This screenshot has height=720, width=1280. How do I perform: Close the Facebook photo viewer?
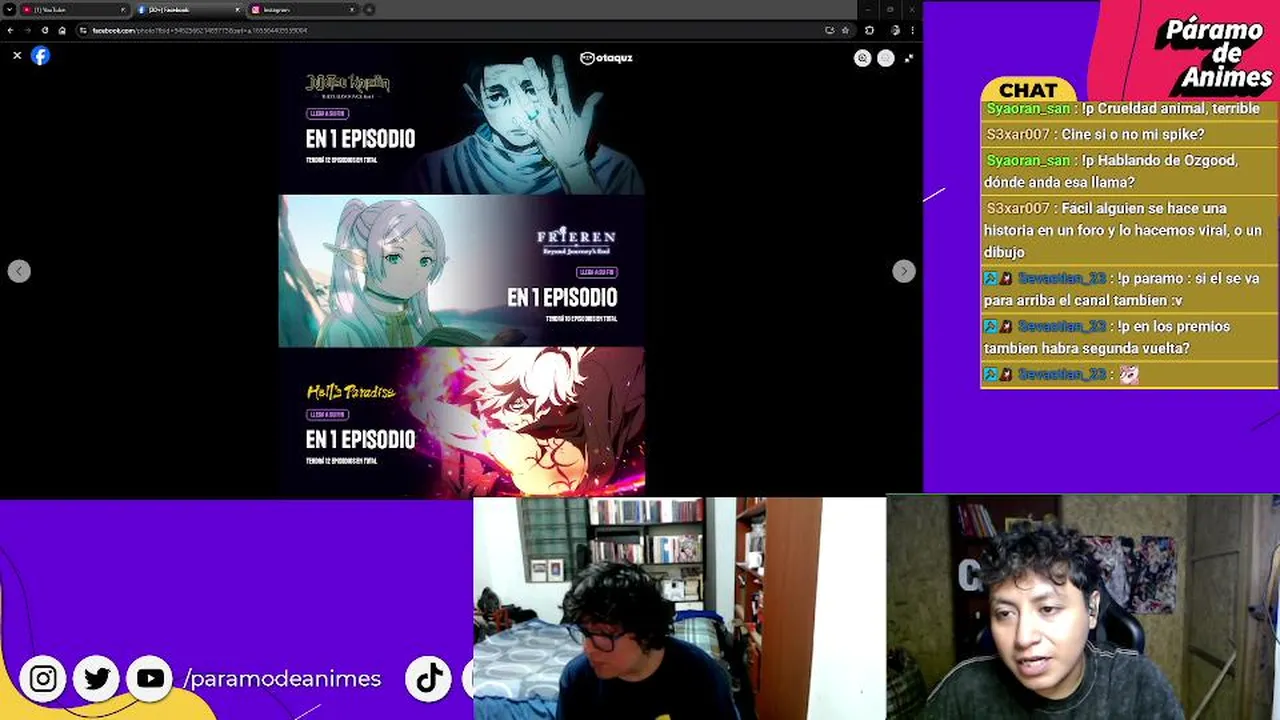point(17,56)
